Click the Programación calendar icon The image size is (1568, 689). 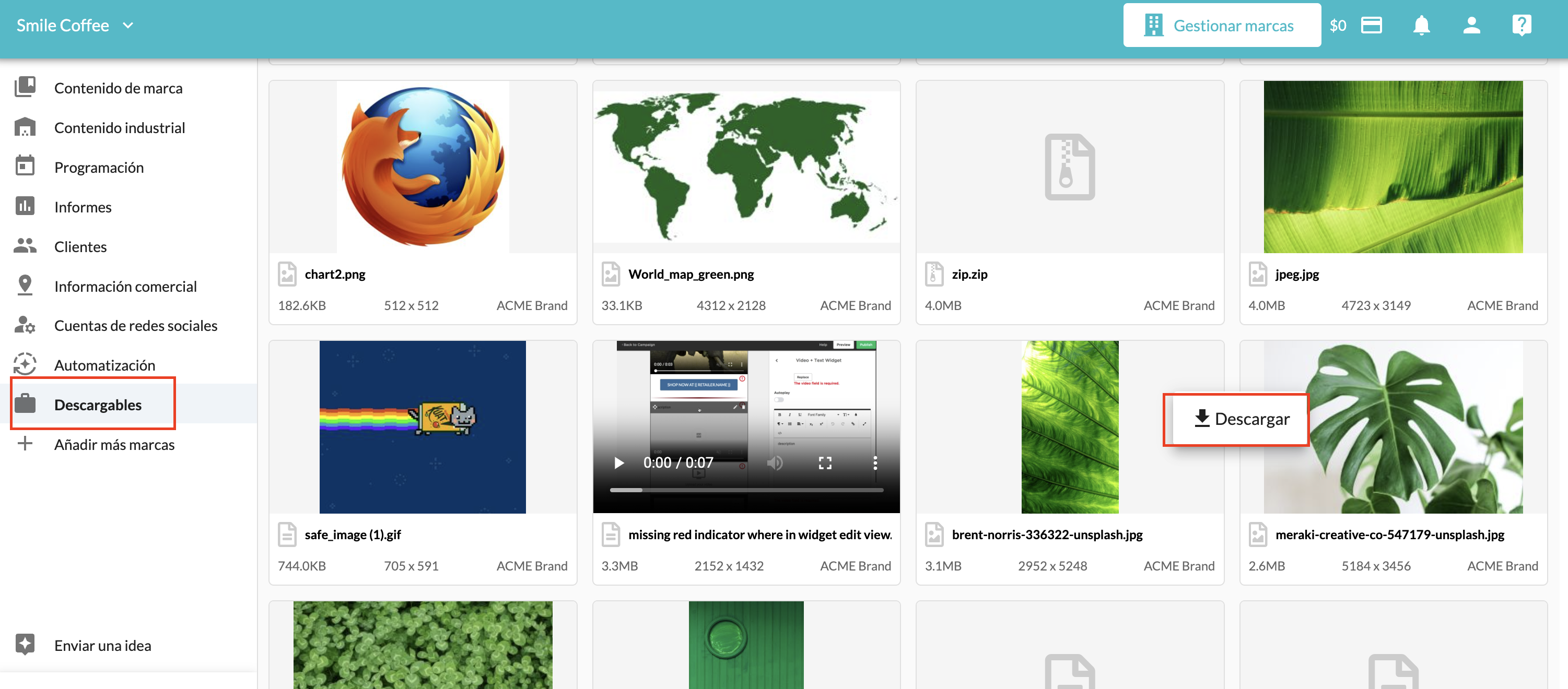click(x=25, y=165)
